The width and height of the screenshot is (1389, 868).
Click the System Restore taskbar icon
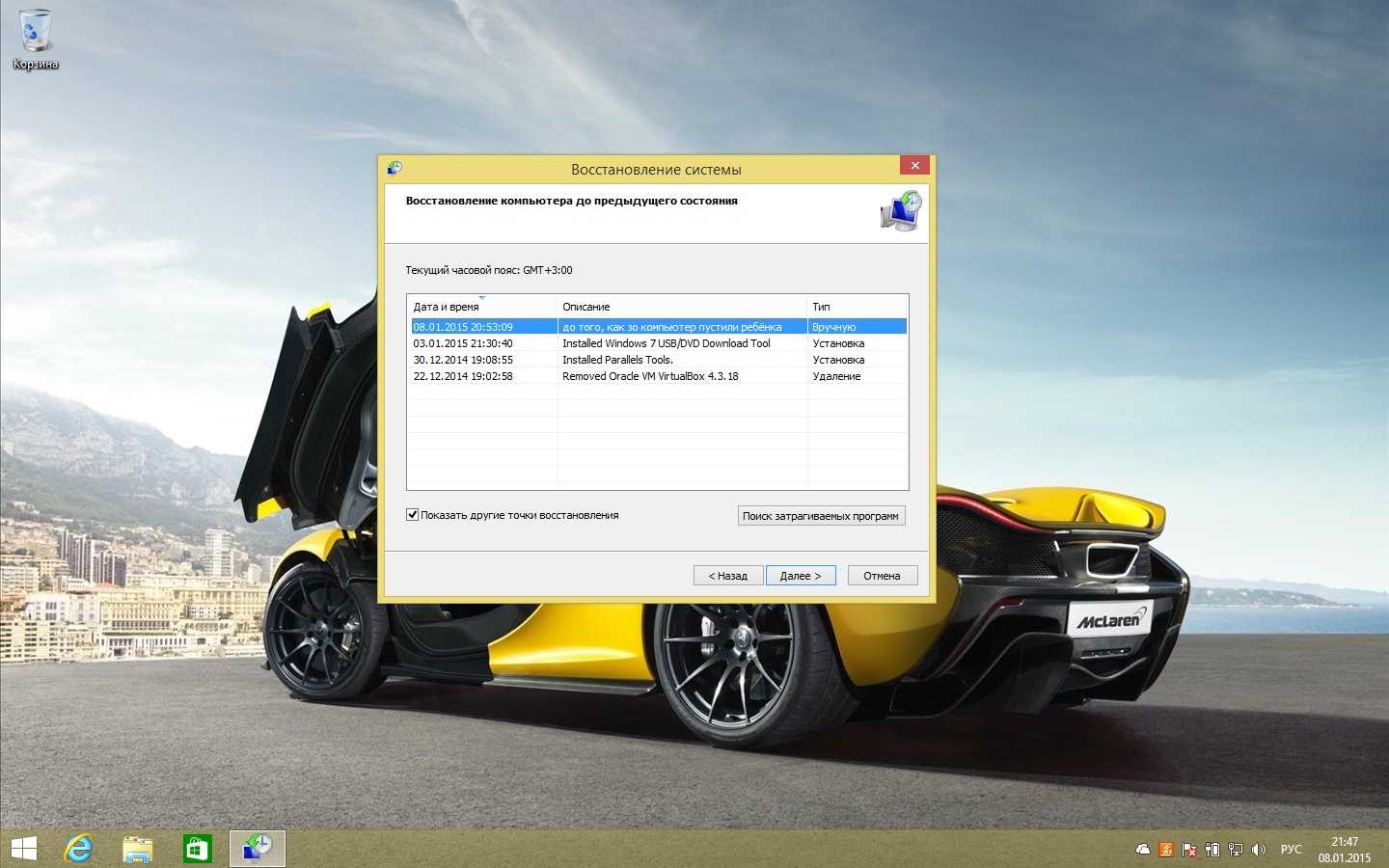[x=257, y=849]
